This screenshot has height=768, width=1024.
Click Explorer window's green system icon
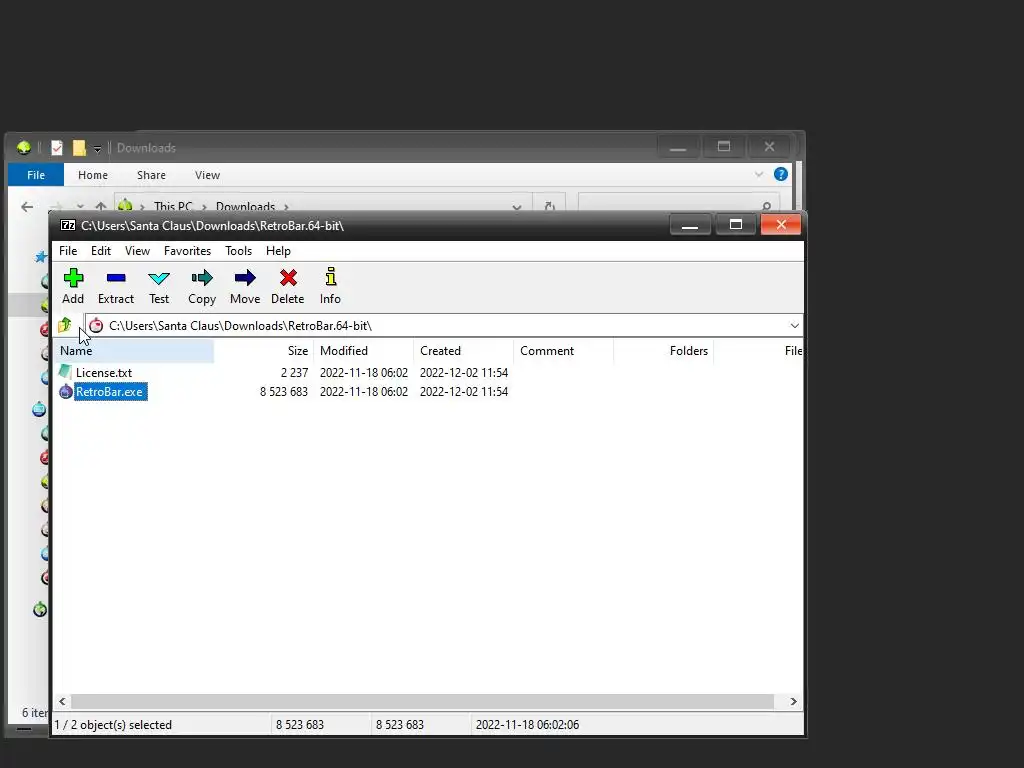[24, 148]
